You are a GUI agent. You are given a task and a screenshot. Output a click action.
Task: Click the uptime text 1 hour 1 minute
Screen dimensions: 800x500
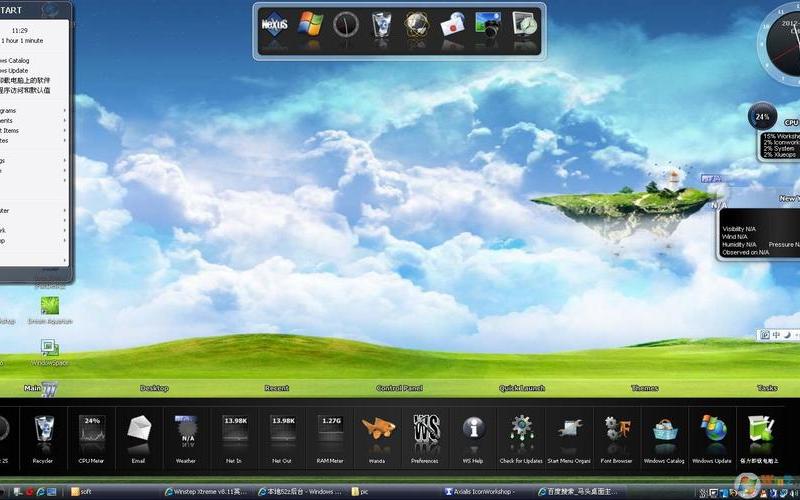[x=22, y=41]
